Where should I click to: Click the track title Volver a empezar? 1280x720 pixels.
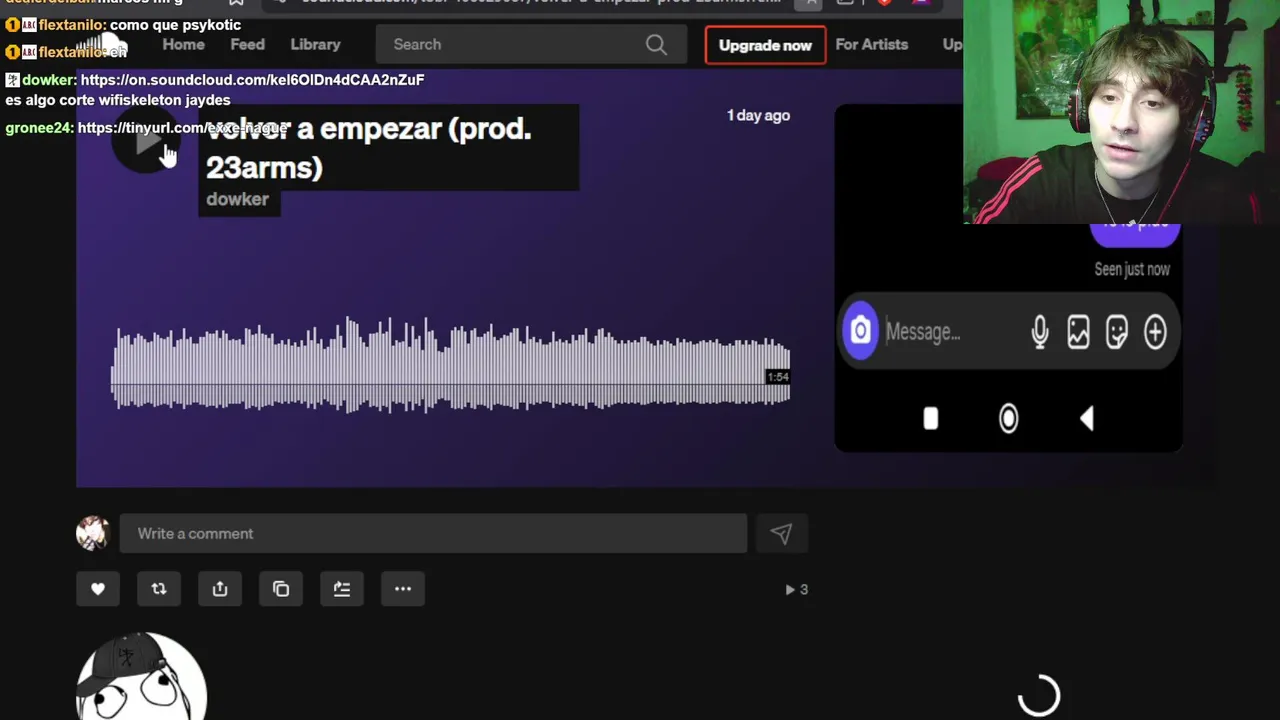pos(368,147)
